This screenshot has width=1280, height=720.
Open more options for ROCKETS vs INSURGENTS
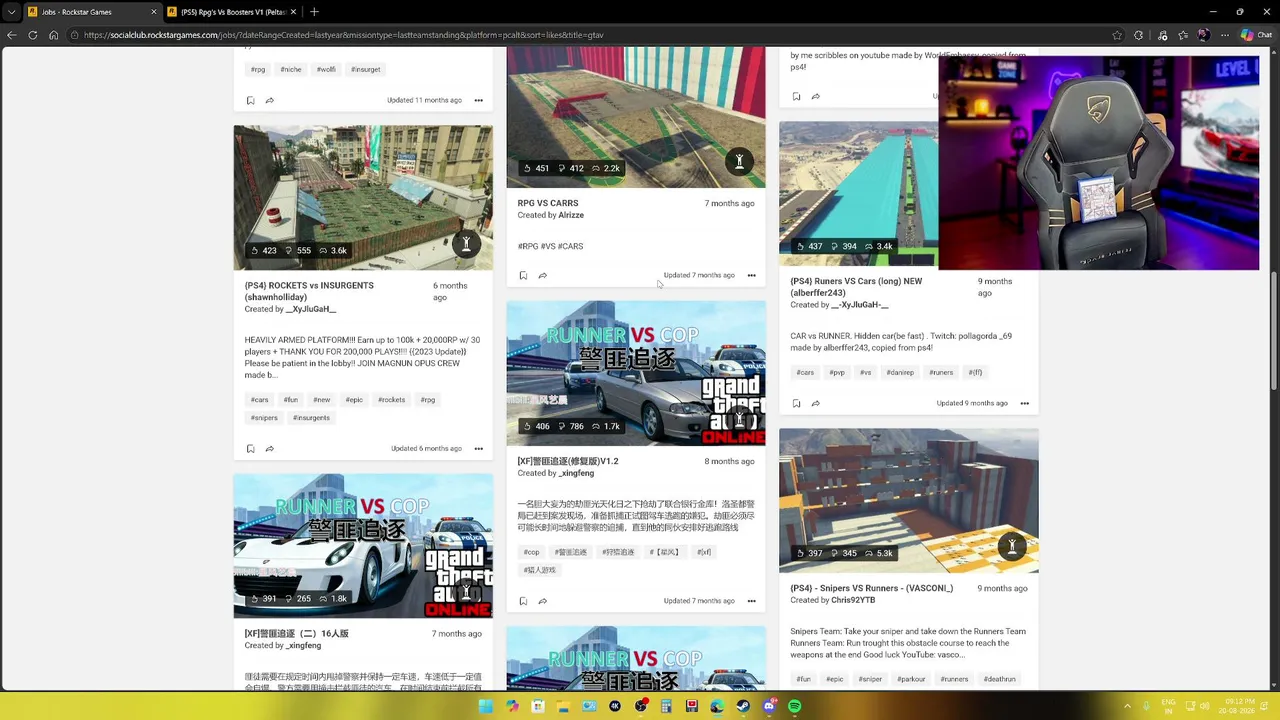click(x=478, y=449)
